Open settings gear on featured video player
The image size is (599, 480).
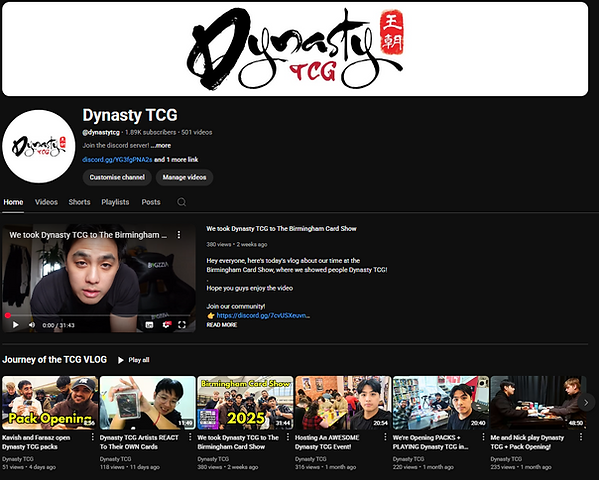166,325
